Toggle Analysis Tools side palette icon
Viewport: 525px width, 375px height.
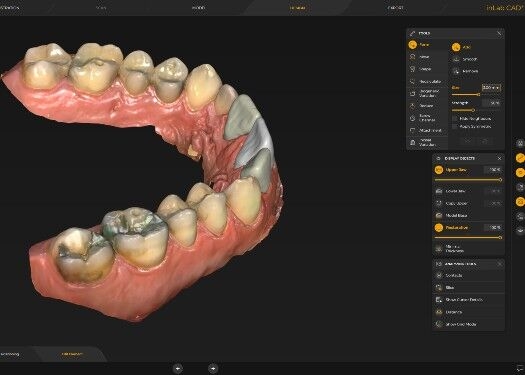point(520,202)
